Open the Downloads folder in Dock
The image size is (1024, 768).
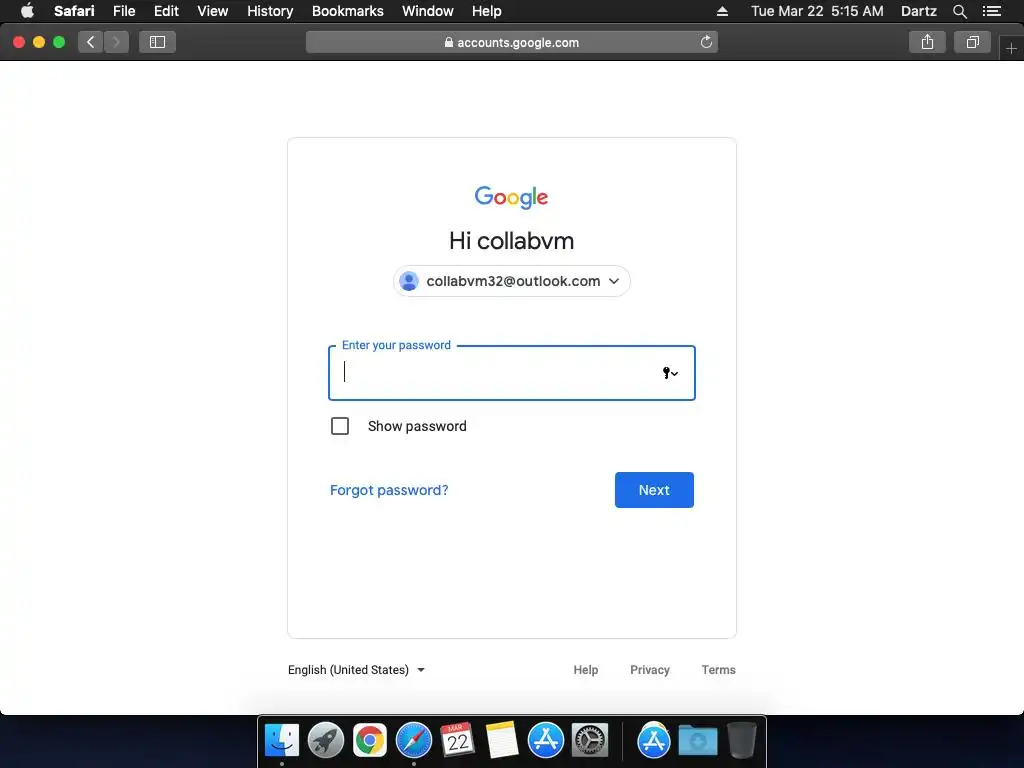pyautogui.click(x=697, y=741)
